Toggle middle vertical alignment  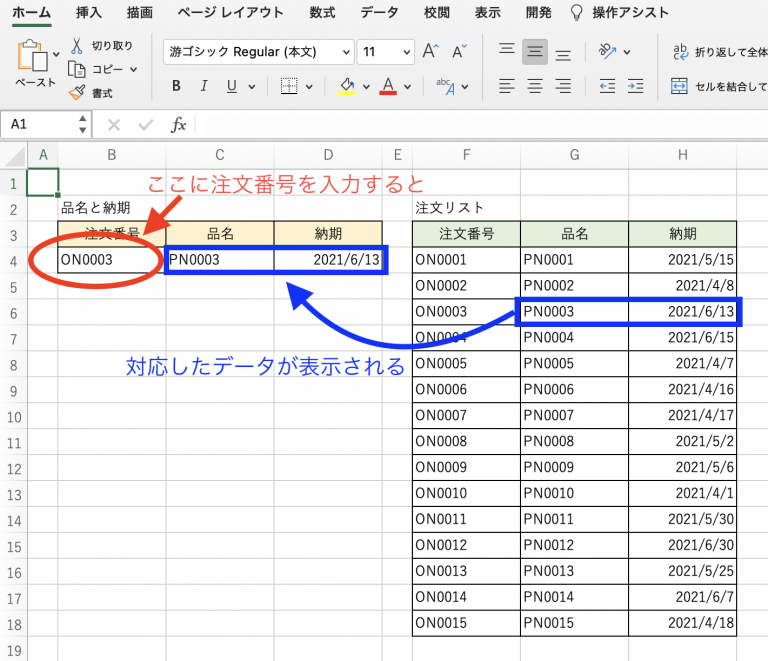[x=535, y=51]
